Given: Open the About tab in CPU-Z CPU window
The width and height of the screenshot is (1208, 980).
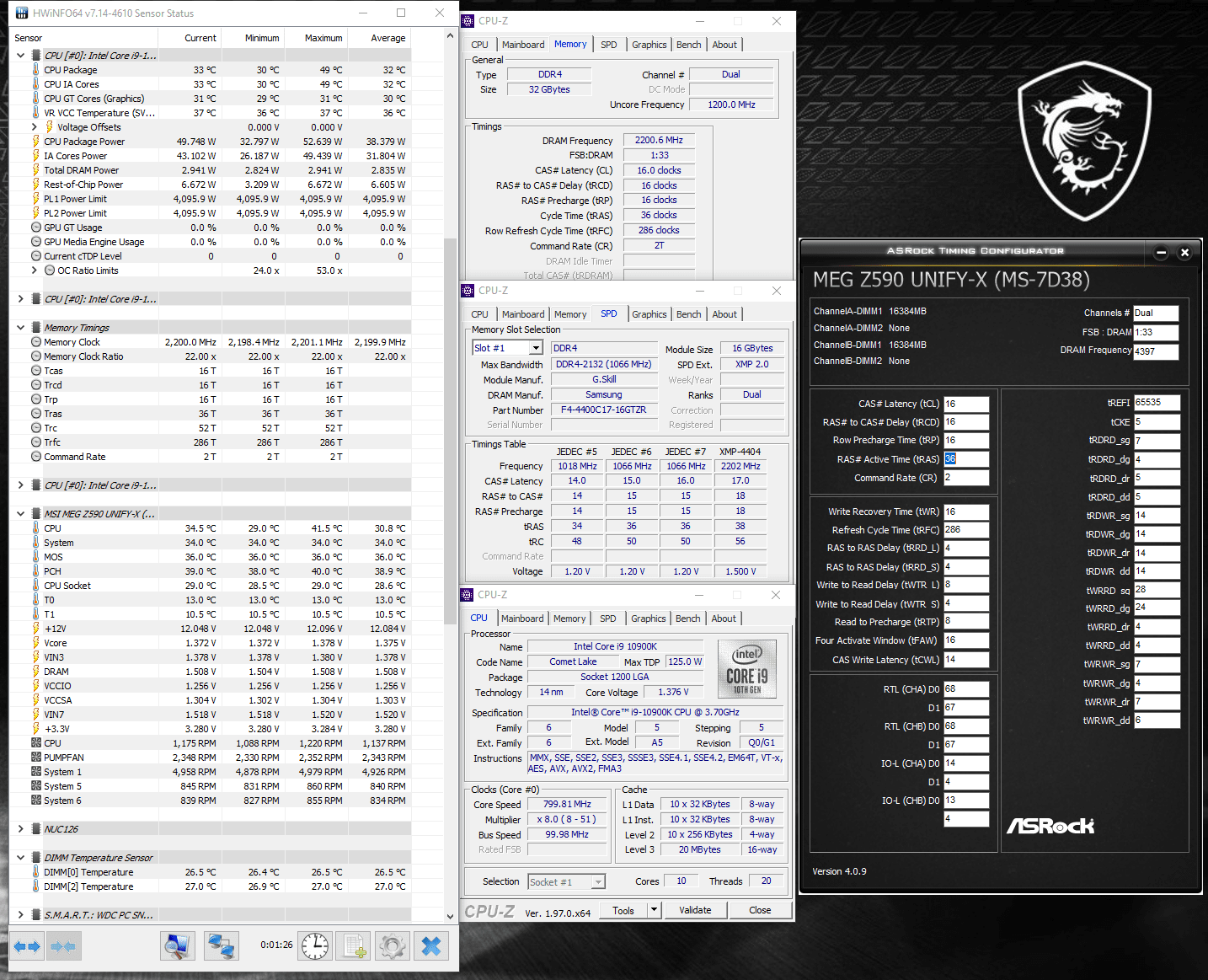Looking at the screenshot, I should coord(724,619).
